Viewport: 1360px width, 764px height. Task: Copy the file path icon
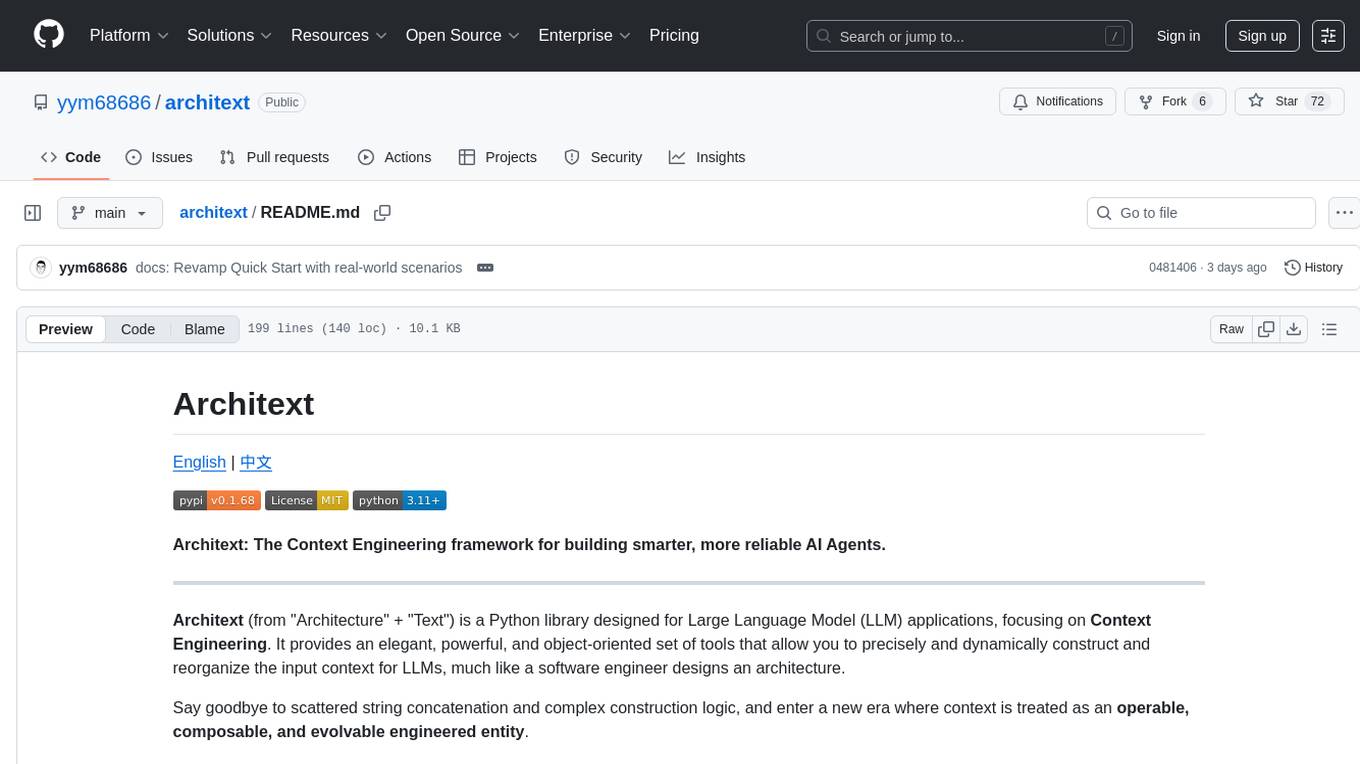pyautogui.click(x=382, y=212)
